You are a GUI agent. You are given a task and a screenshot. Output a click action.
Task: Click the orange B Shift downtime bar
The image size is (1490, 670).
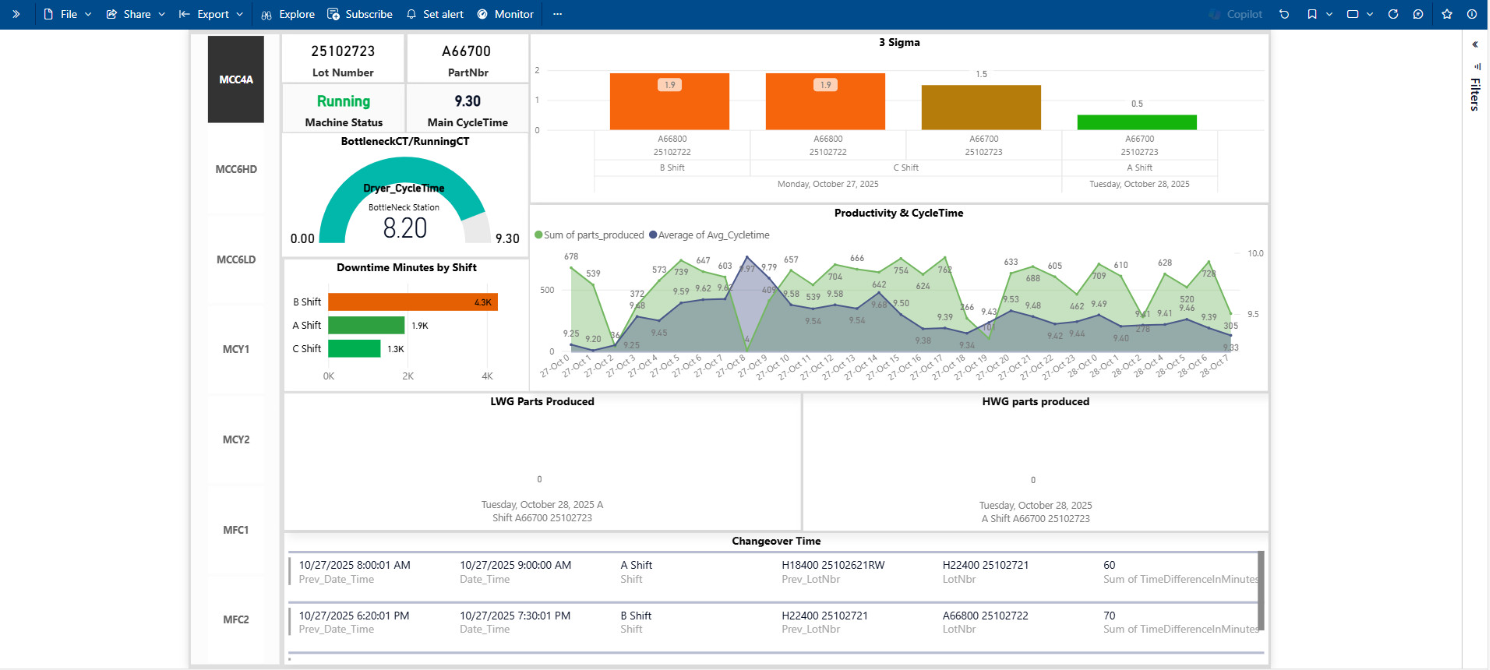point(412,302)
